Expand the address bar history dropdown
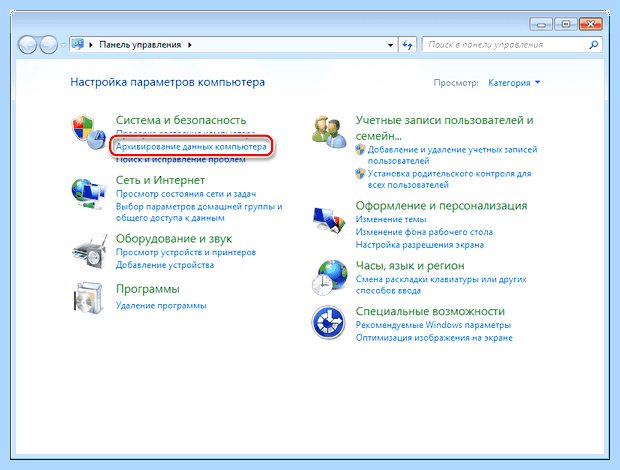 [x=390, y=45]
